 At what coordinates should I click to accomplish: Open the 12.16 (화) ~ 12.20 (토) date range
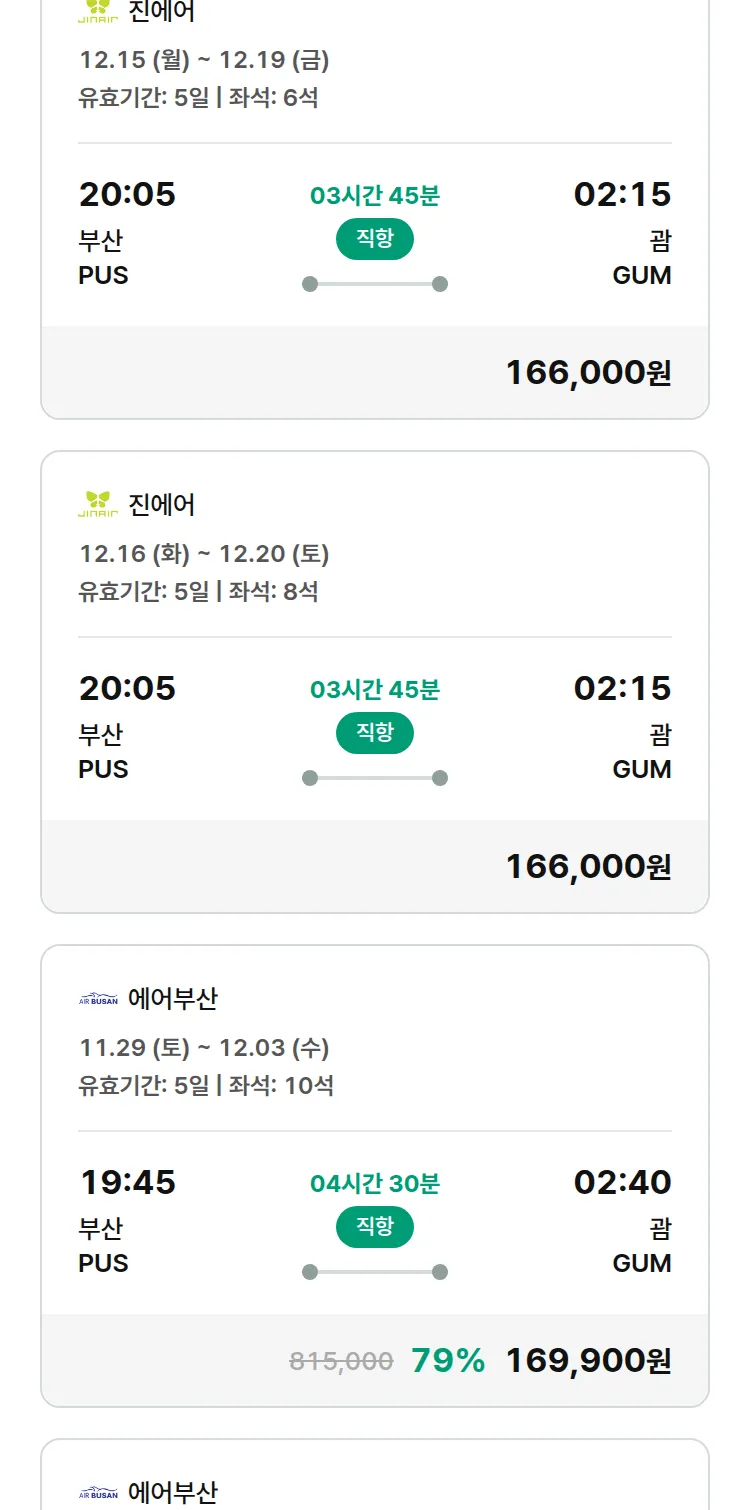click(x=204, y=554)
